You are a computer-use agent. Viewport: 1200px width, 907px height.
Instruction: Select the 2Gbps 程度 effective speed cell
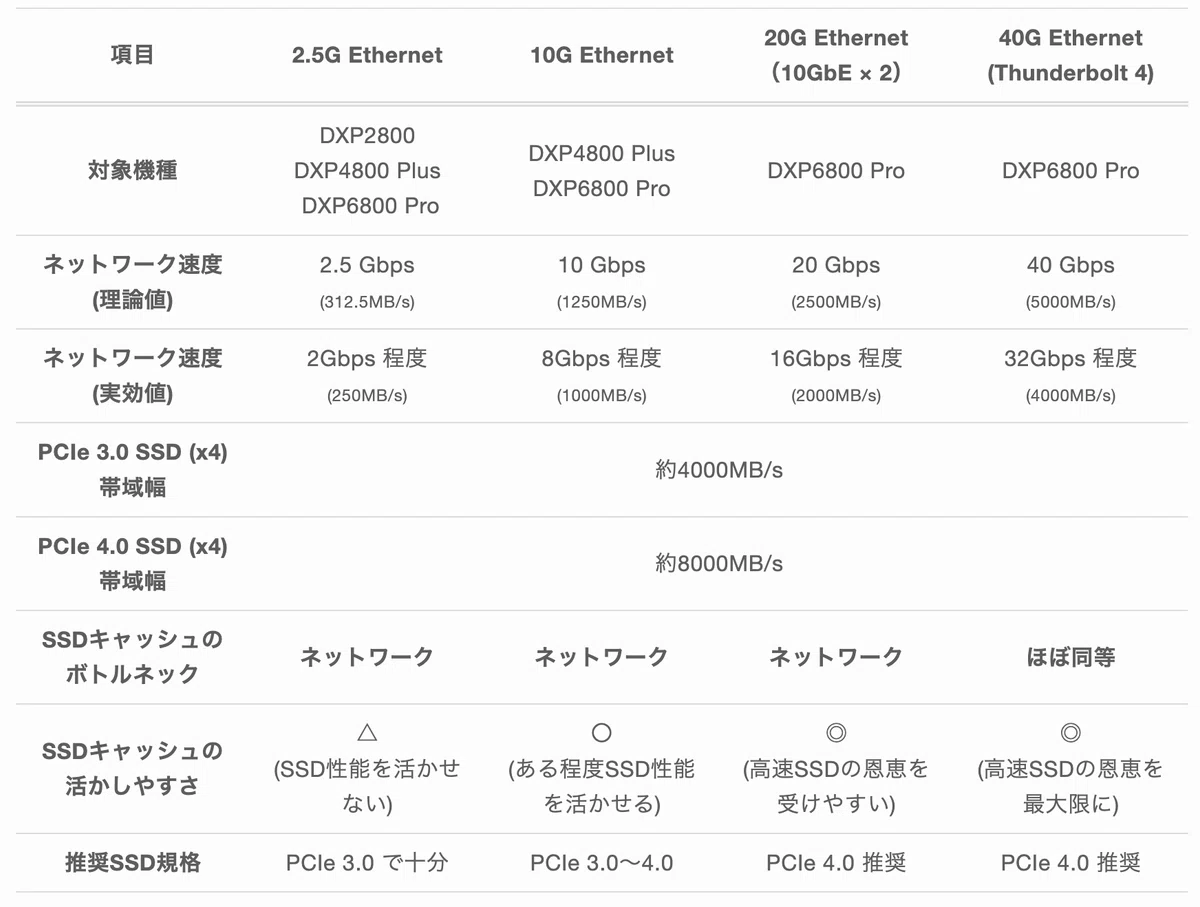tap(367, 358)
